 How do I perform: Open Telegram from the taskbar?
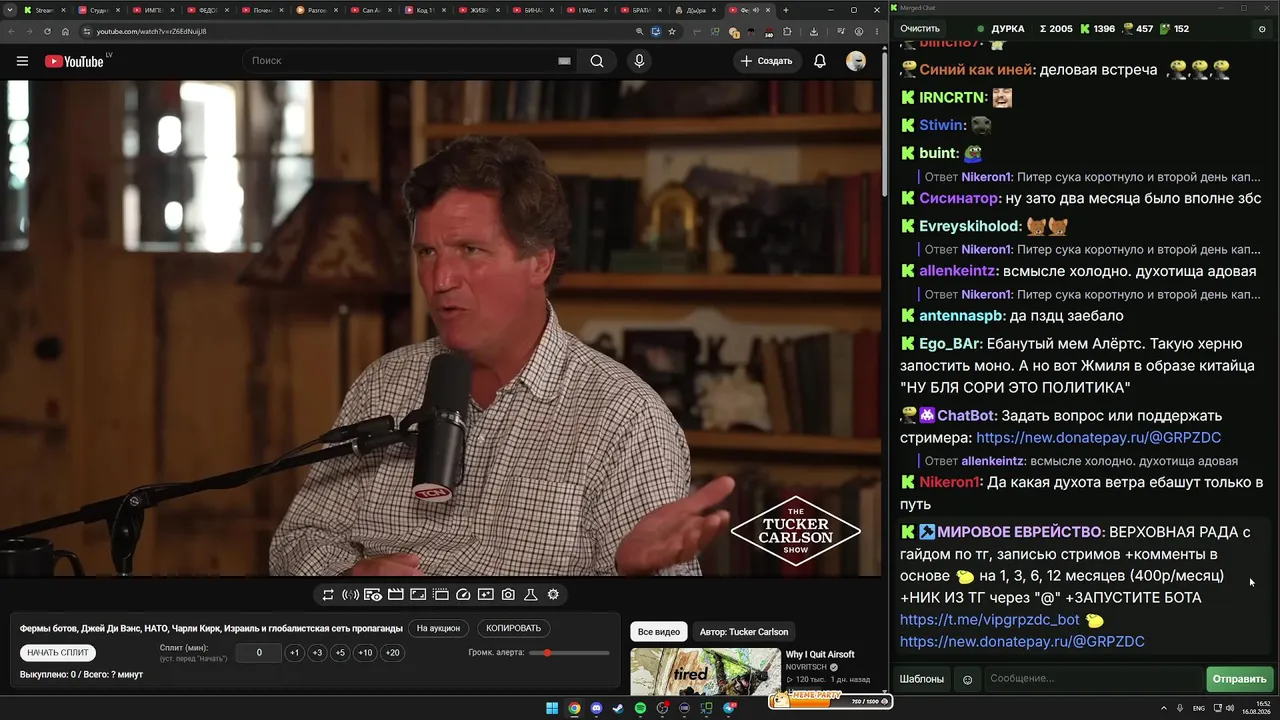730,708
